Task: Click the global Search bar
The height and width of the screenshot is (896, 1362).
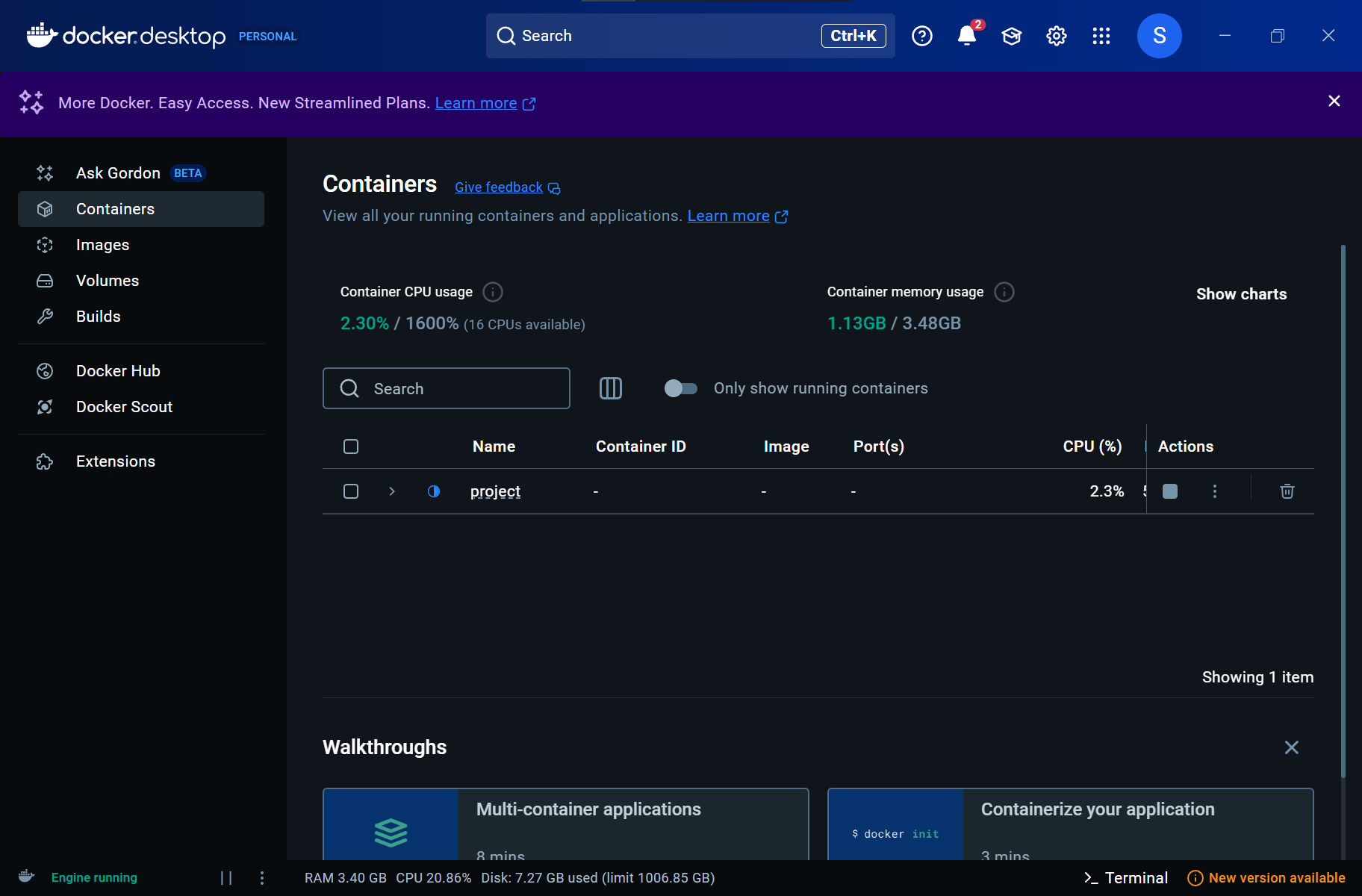Action: tap(691, 36)
